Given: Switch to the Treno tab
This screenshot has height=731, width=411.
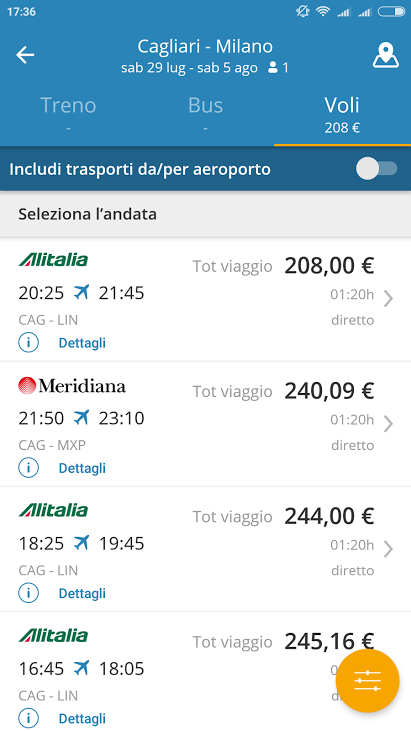Looking at the screenshot, I should click(x=68, y=113).
